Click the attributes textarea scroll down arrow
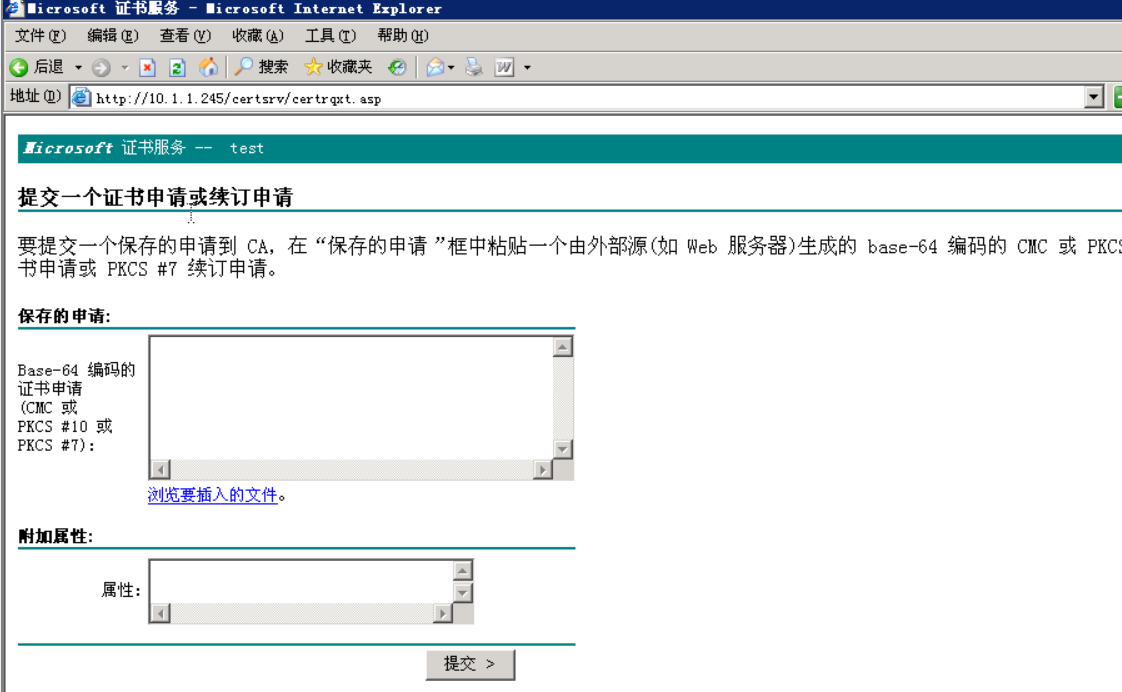The height and width of the screenshot is (692, 1122). (x=462, y=593)
